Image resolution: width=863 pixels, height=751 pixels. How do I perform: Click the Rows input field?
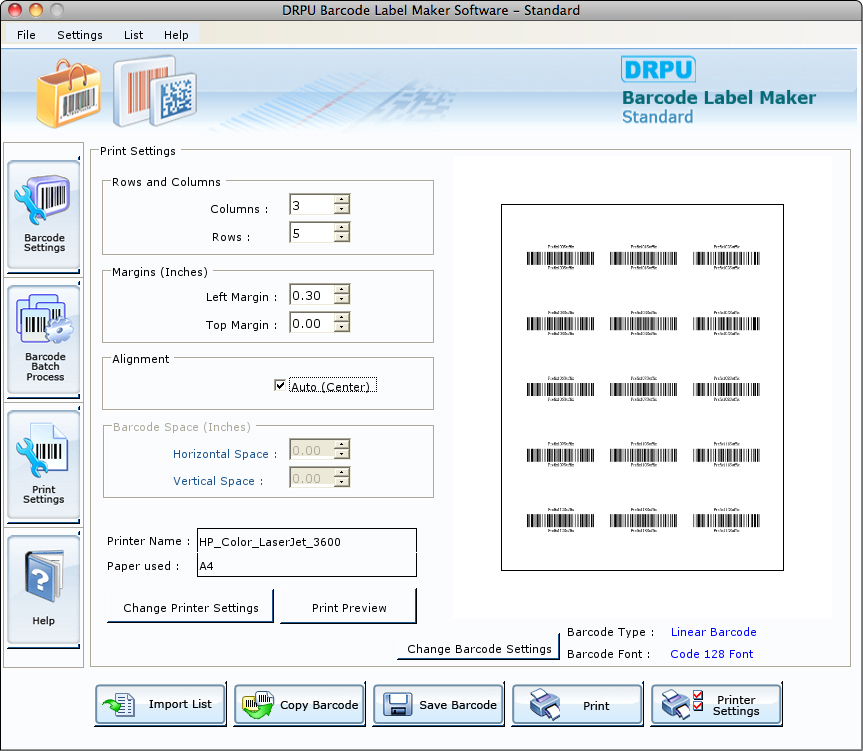pyautogui.click(x=312, y=233)
